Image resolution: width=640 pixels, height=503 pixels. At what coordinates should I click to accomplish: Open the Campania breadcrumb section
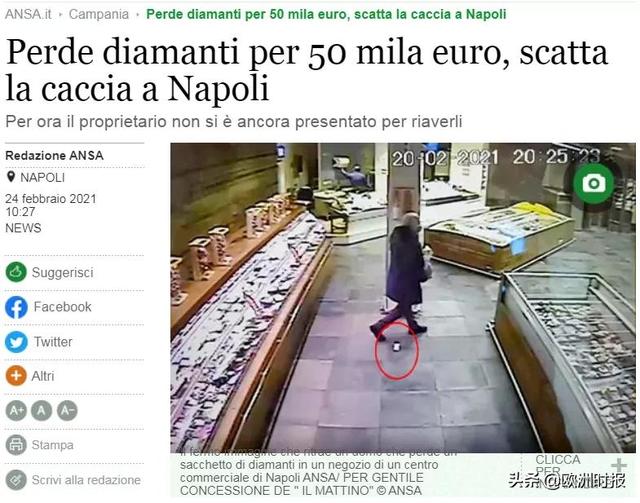99,14
